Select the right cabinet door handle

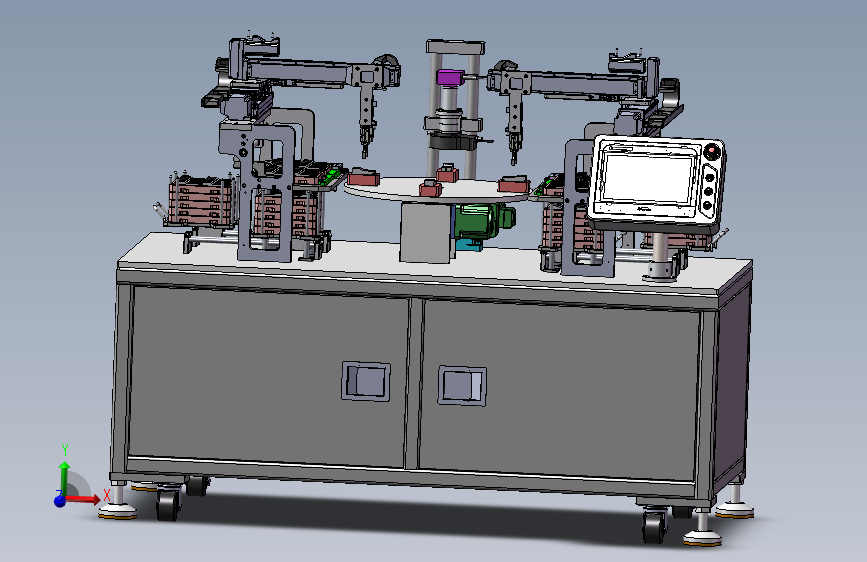pyautogui.click(x=462, y=386)
